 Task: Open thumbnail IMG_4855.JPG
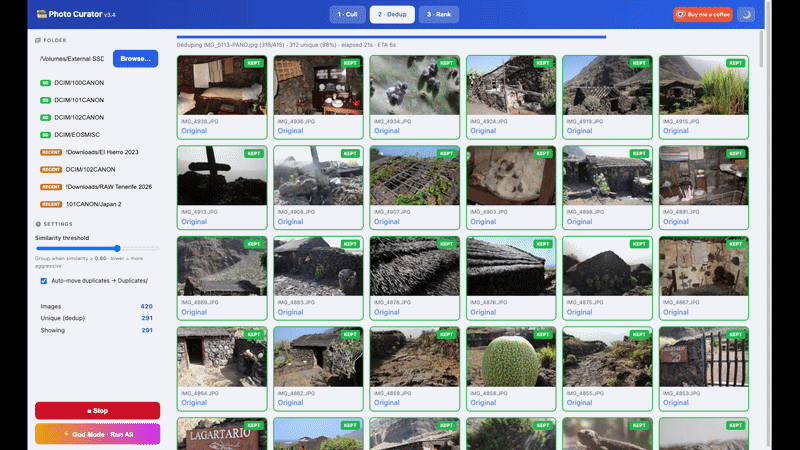pos(608,357)
